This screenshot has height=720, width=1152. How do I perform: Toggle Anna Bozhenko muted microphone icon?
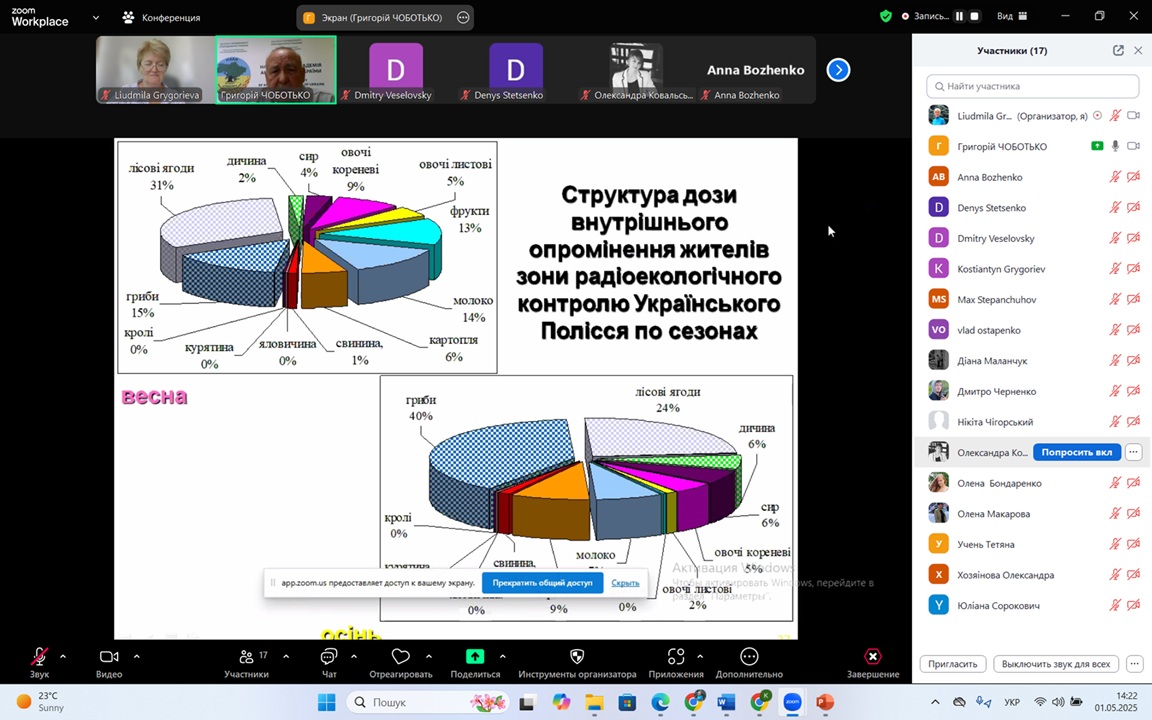tap(1115, 177)
